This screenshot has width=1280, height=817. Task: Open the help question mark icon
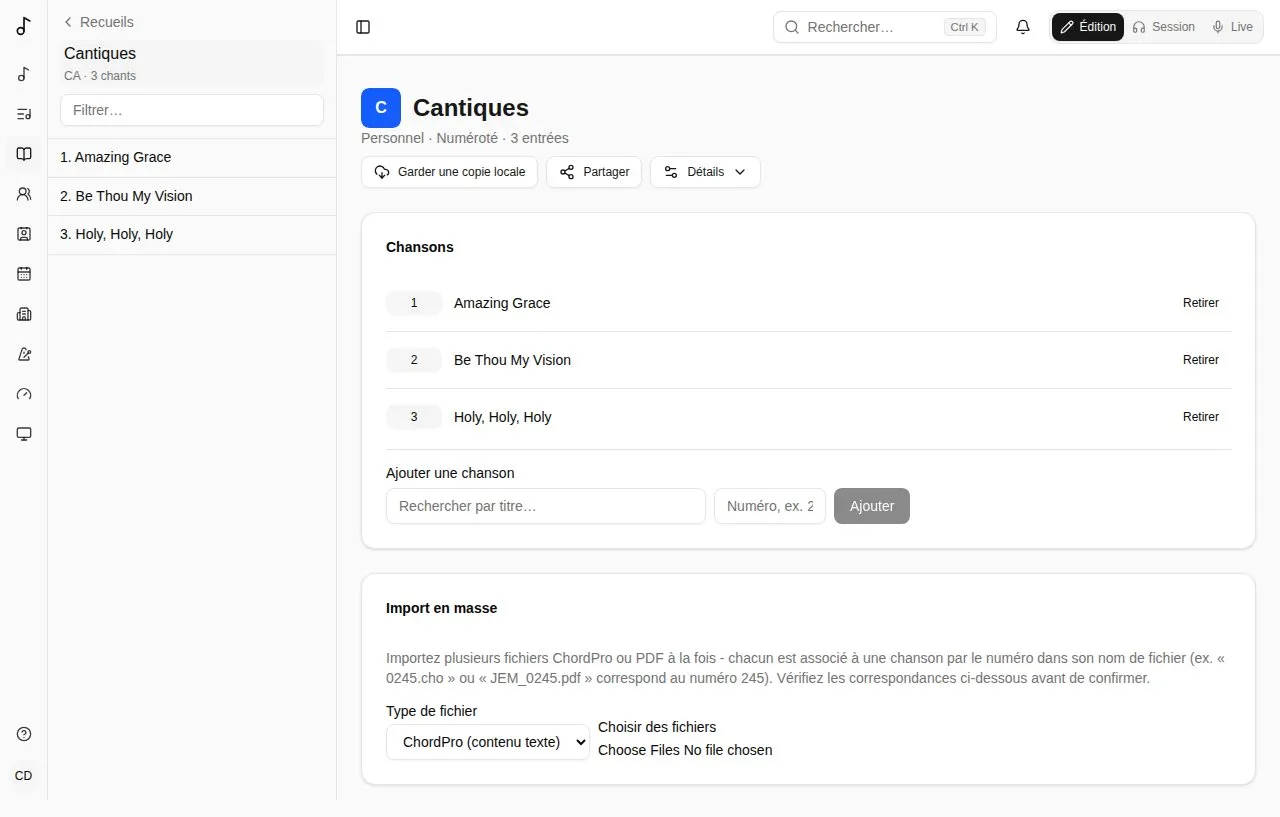24,734
